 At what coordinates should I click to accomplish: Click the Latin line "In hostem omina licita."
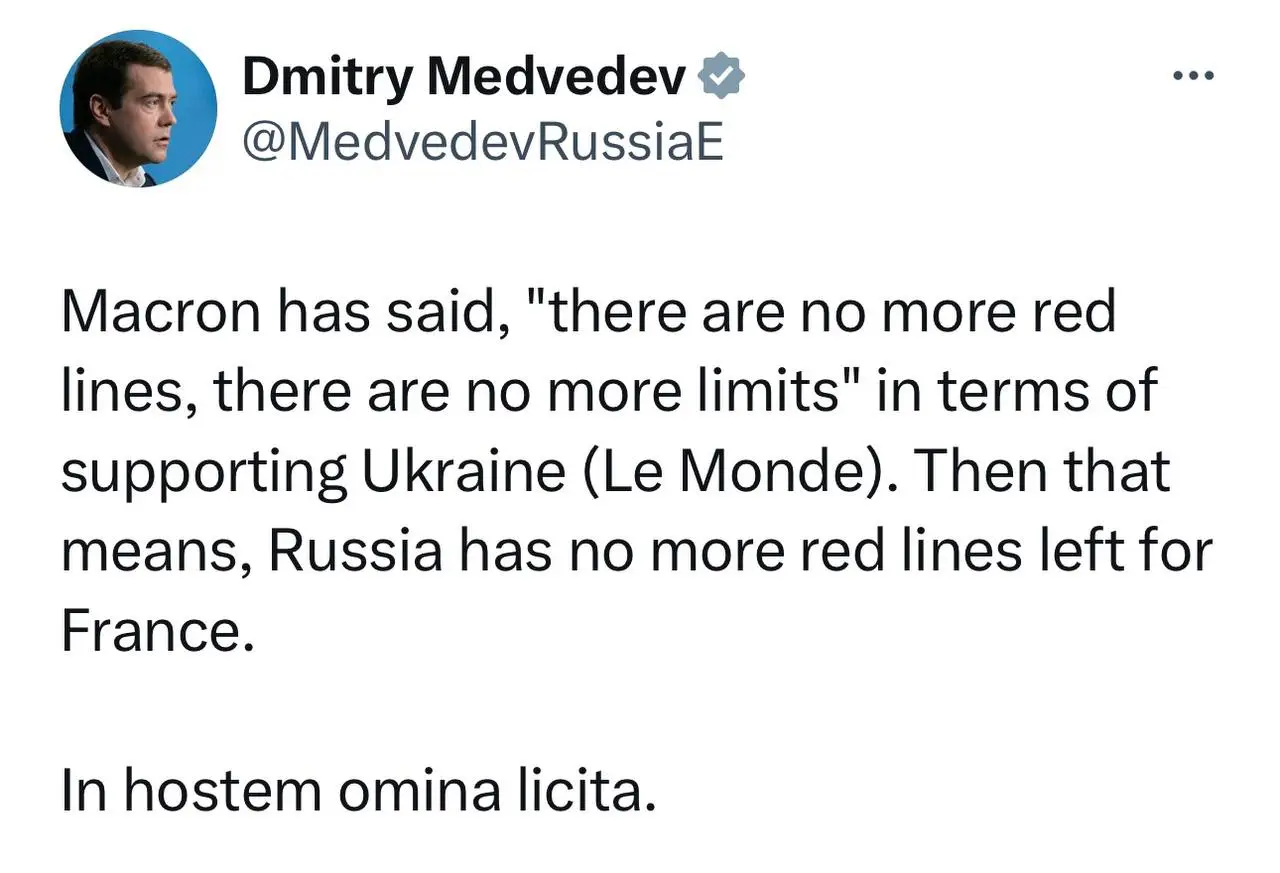(358, 790)
